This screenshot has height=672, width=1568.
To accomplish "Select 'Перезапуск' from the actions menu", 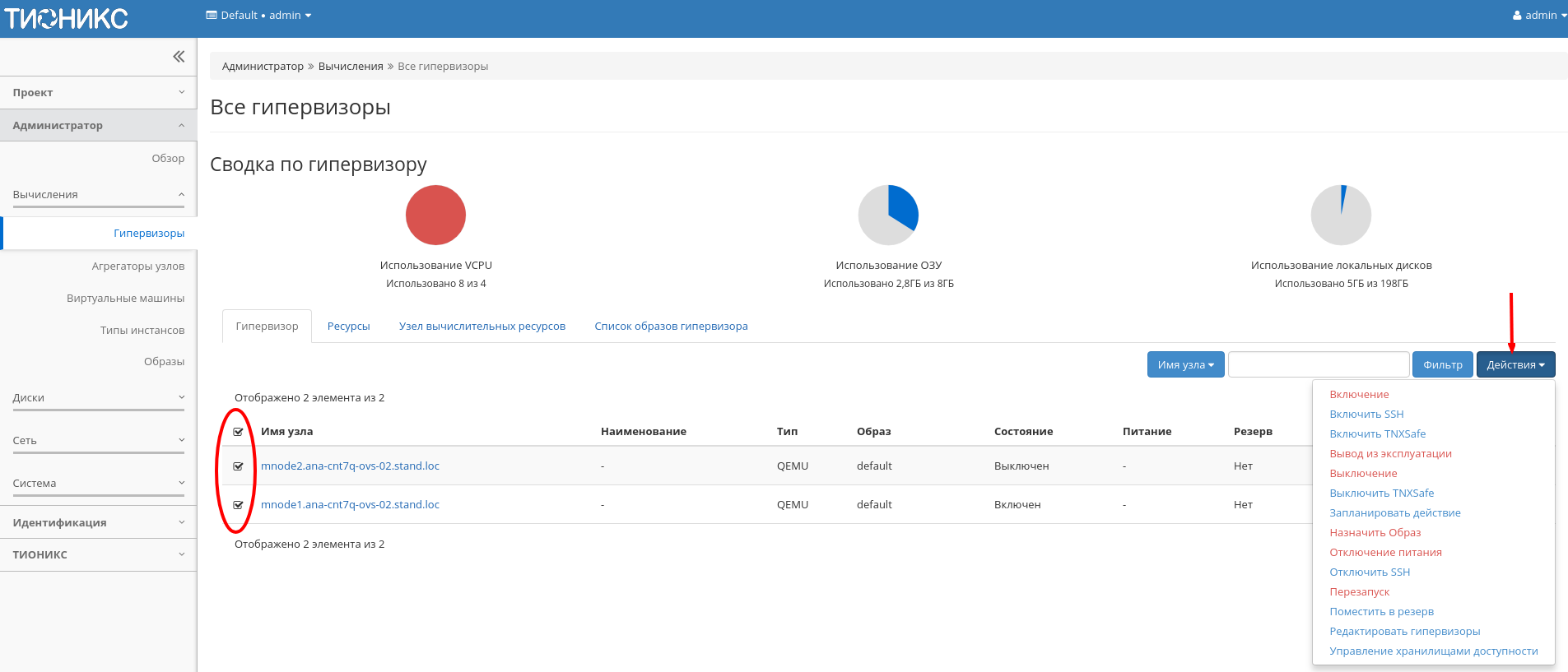I will click(x=1359, y=592).
